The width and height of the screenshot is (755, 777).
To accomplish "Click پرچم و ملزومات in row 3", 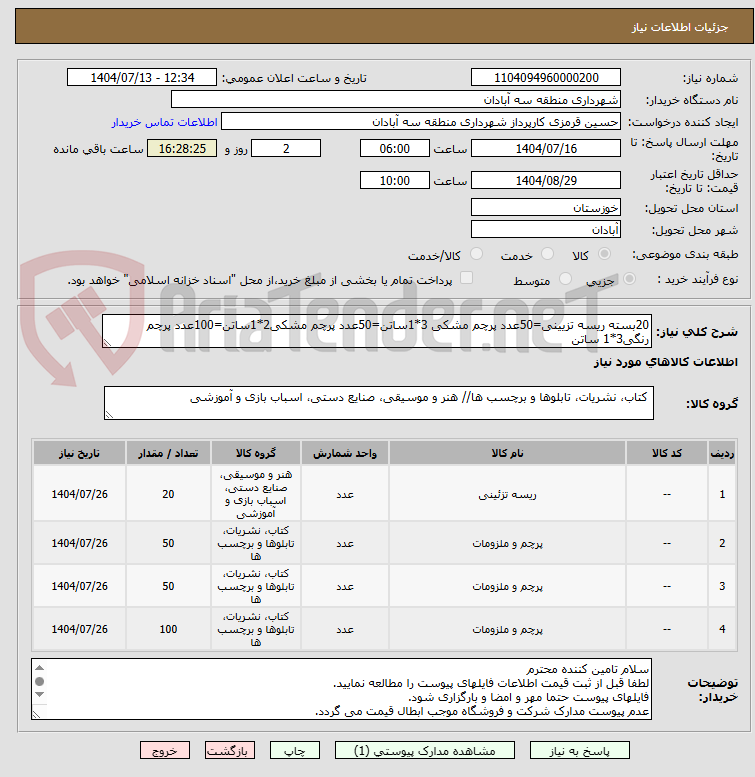I will 507,587.
